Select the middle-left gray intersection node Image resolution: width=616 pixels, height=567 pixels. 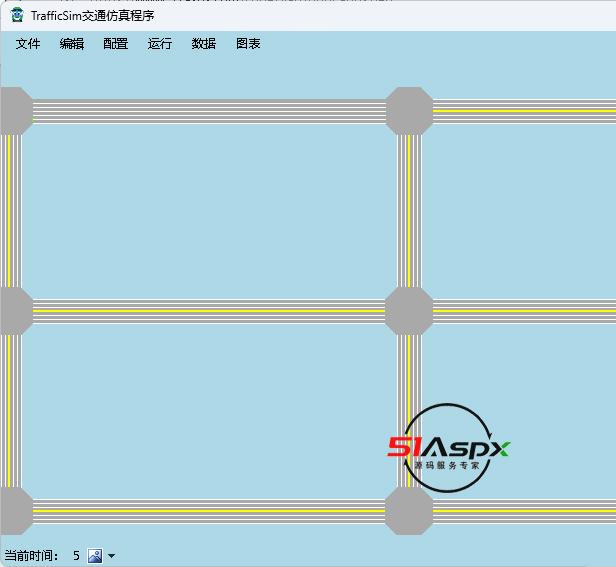point(13,311)
